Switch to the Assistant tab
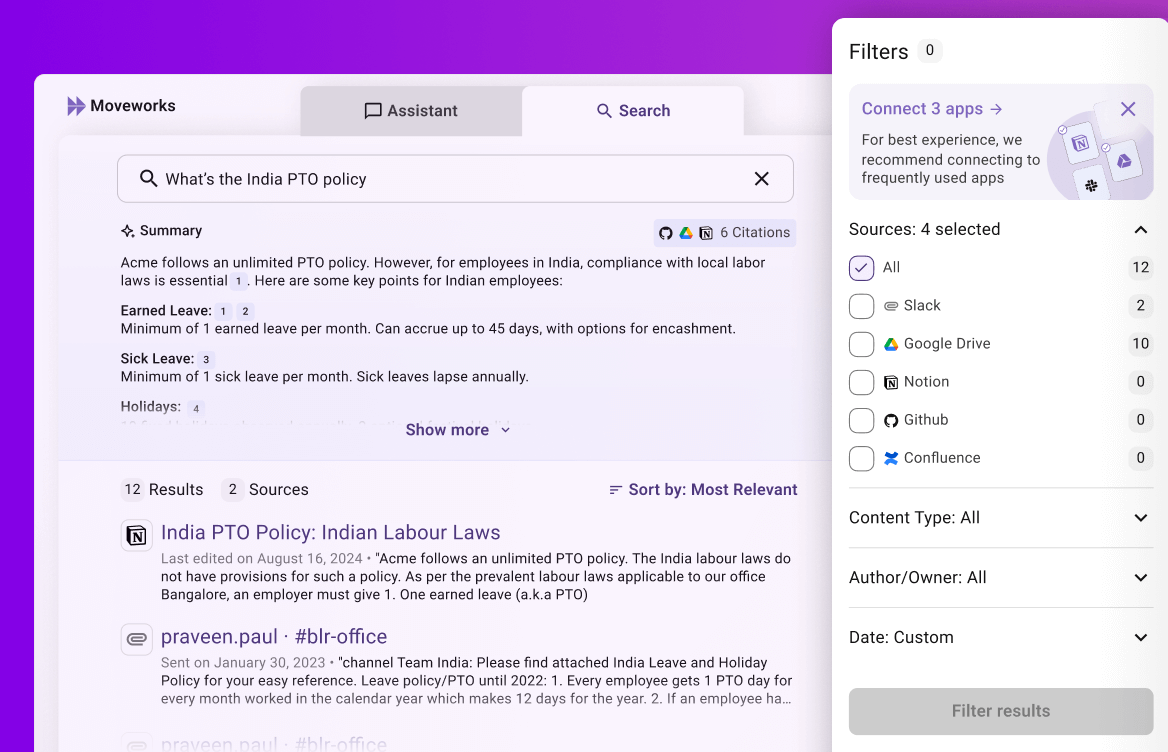The image size is (1168, 752). 411,111
